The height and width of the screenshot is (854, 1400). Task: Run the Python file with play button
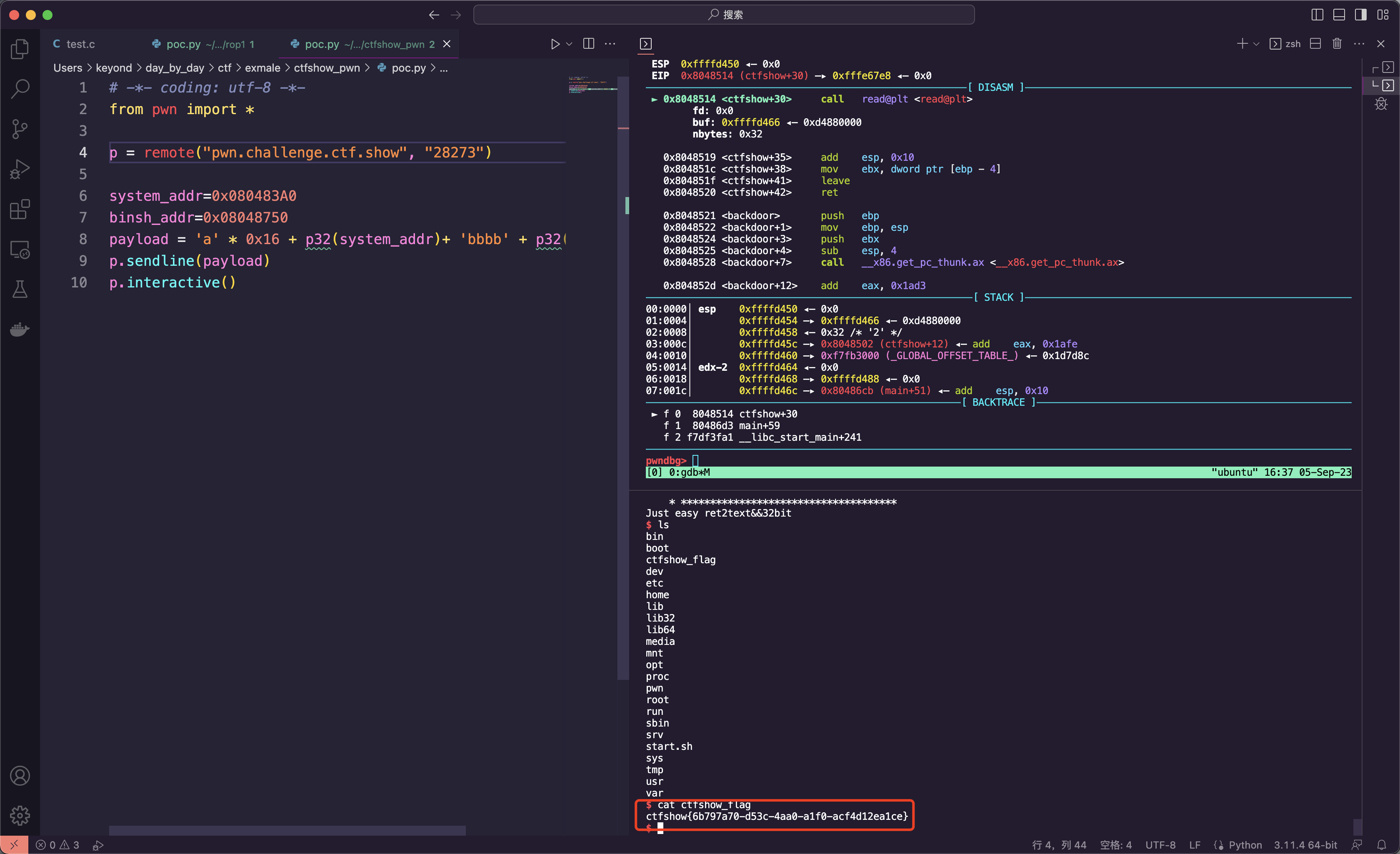pos(555,44)
